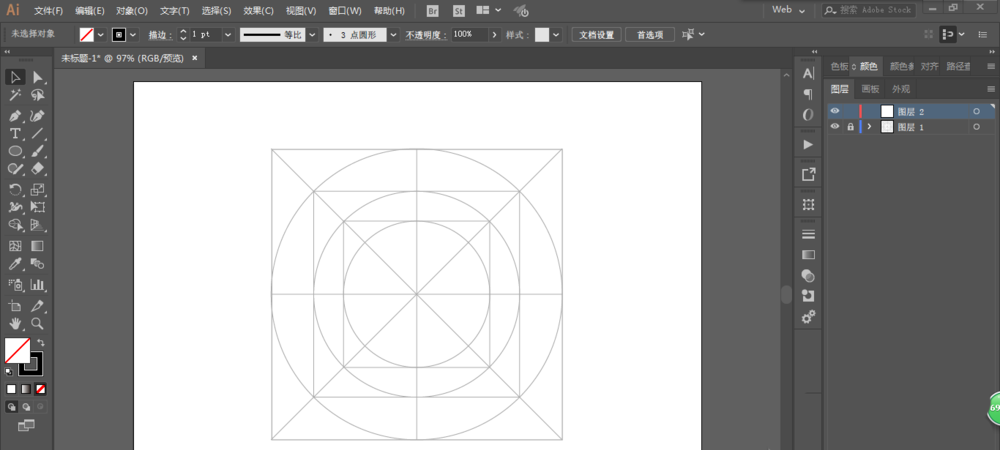Screen dimensions: 1000x450
Task: Select the Pen tool
Action: pyautogui.click(x=15, y=115)
